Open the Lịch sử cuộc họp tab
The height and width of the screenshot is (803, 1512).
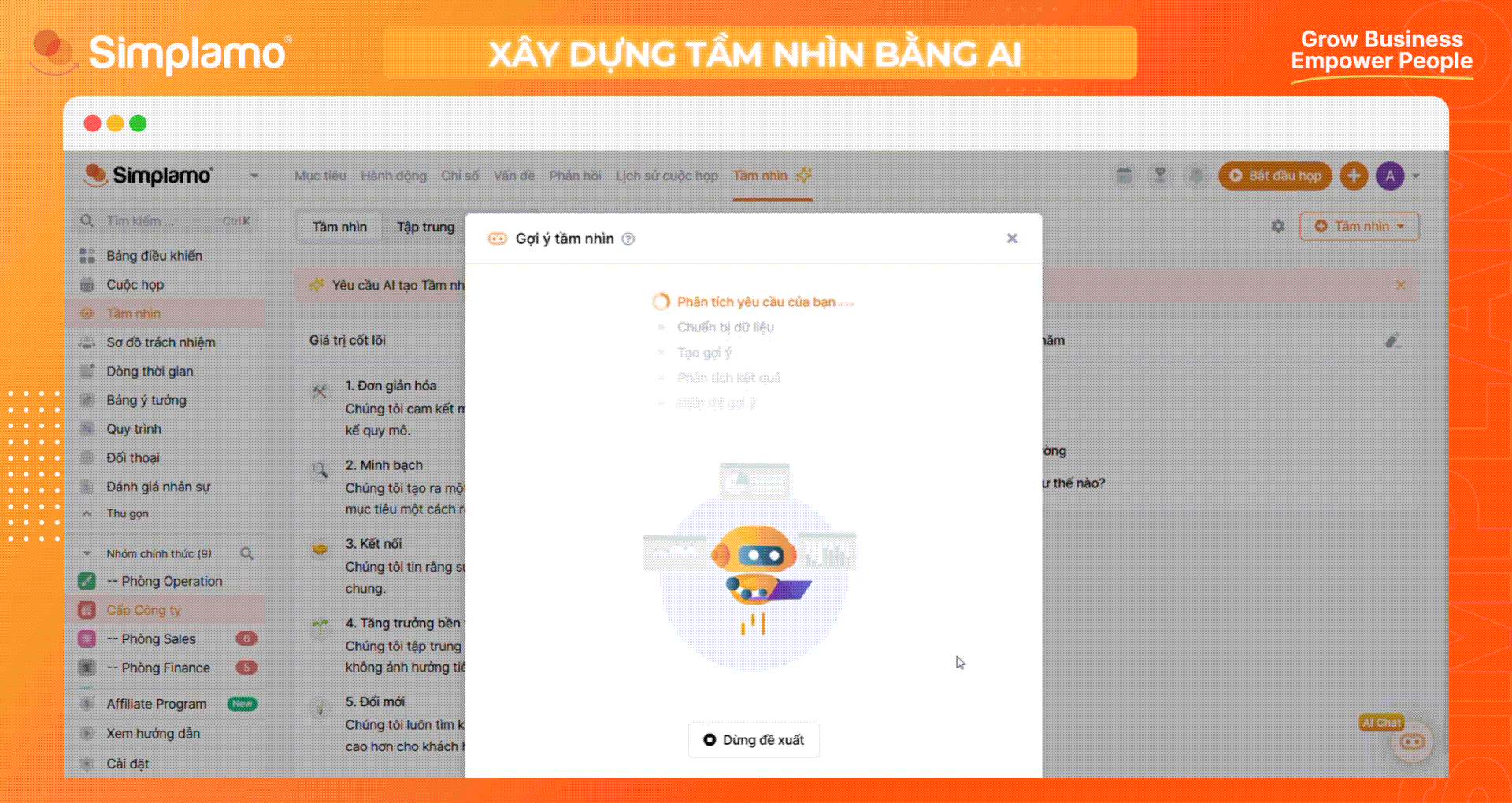pos(666,176)
